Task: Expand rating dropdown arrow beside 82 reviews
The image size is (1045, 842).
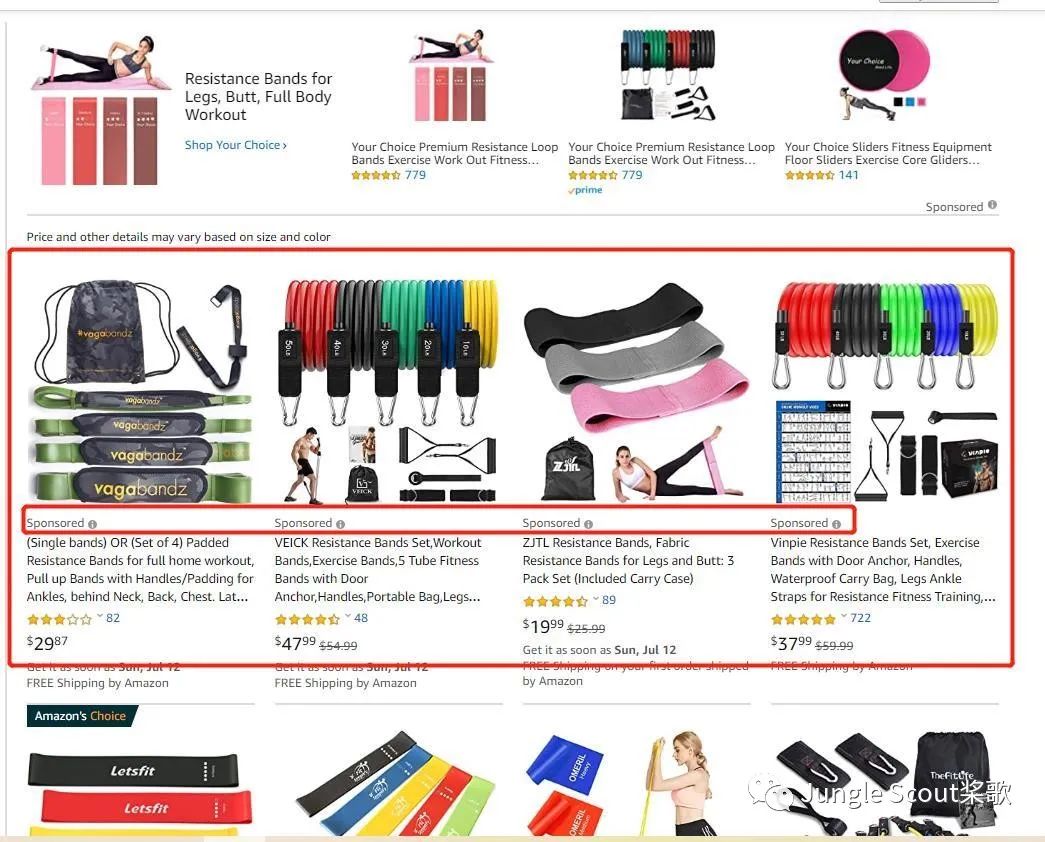Action: click(x=99, y=616)
